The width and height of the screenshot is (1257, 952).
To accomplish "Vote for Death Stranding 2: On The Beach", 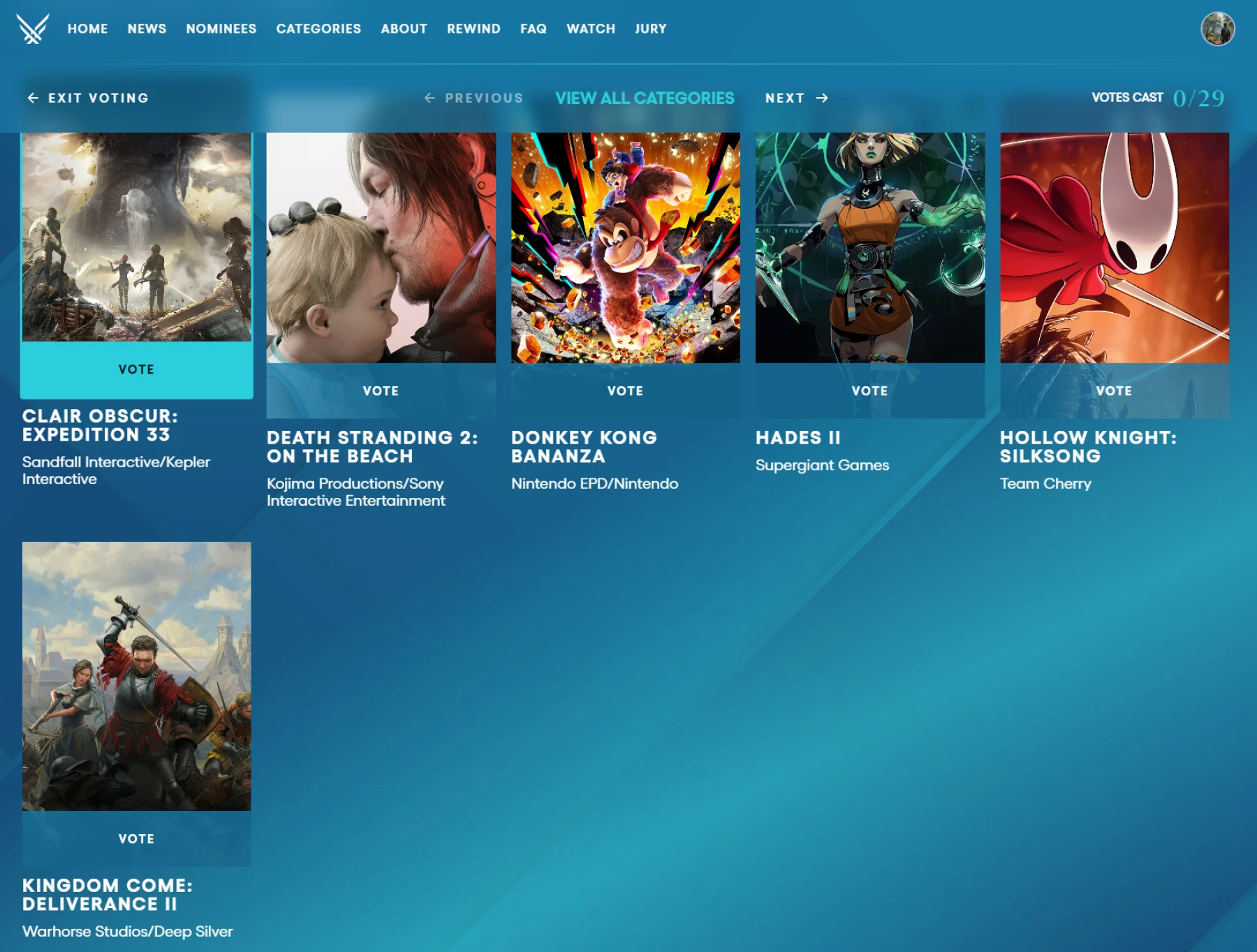I will tap(381, 390).
